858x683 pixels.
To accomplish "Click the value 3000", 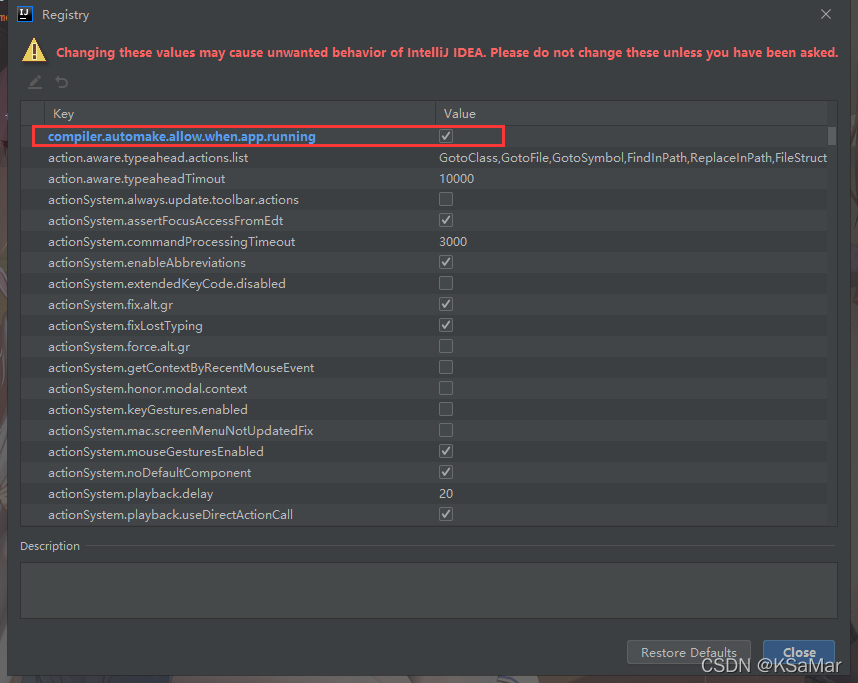I will coord(453,241).
